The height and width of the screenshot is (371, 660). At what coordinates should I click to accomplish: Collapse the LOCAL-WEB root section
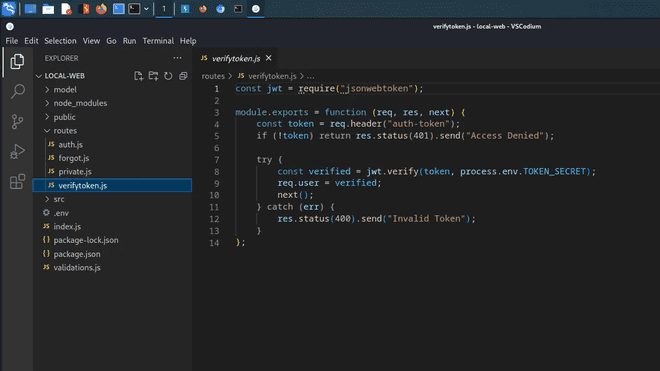pyautogui.click(x=64, y=76)
